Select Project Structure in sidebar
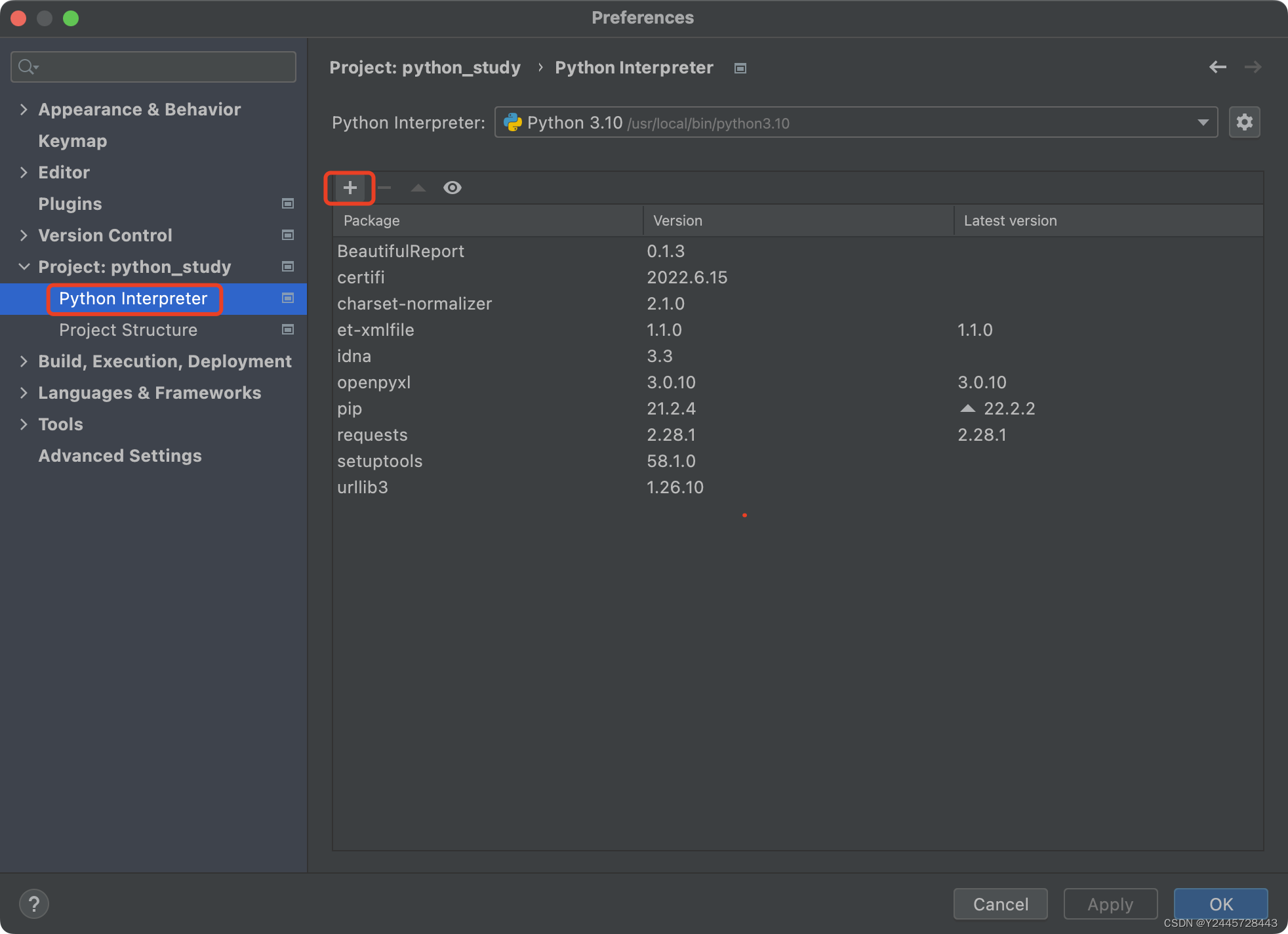The width and height of the screenshot is (1288, 934). coord(128,330)
